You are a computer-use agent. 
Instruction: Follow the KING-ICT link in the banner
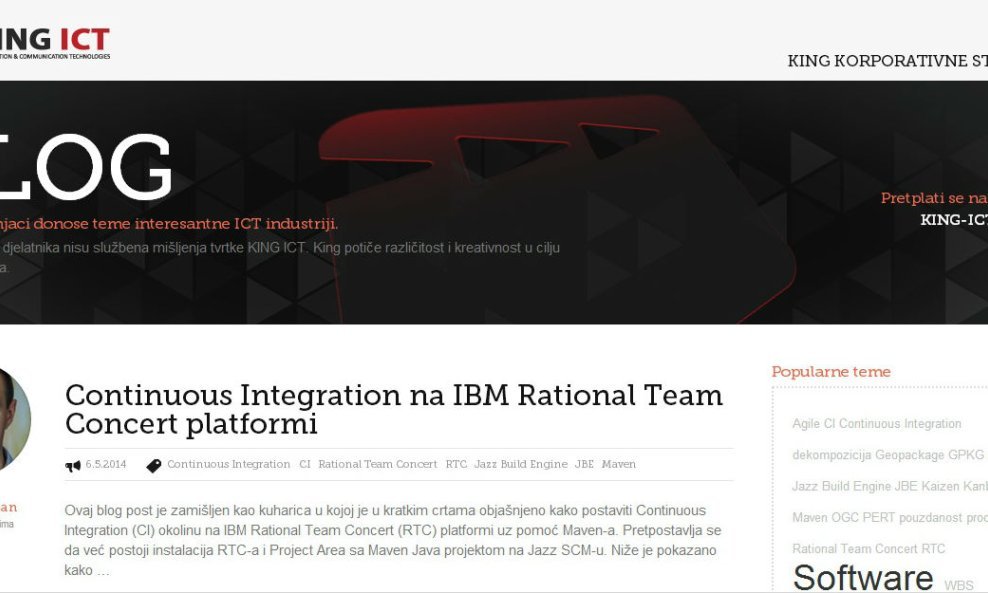click(x=954, y=220)
